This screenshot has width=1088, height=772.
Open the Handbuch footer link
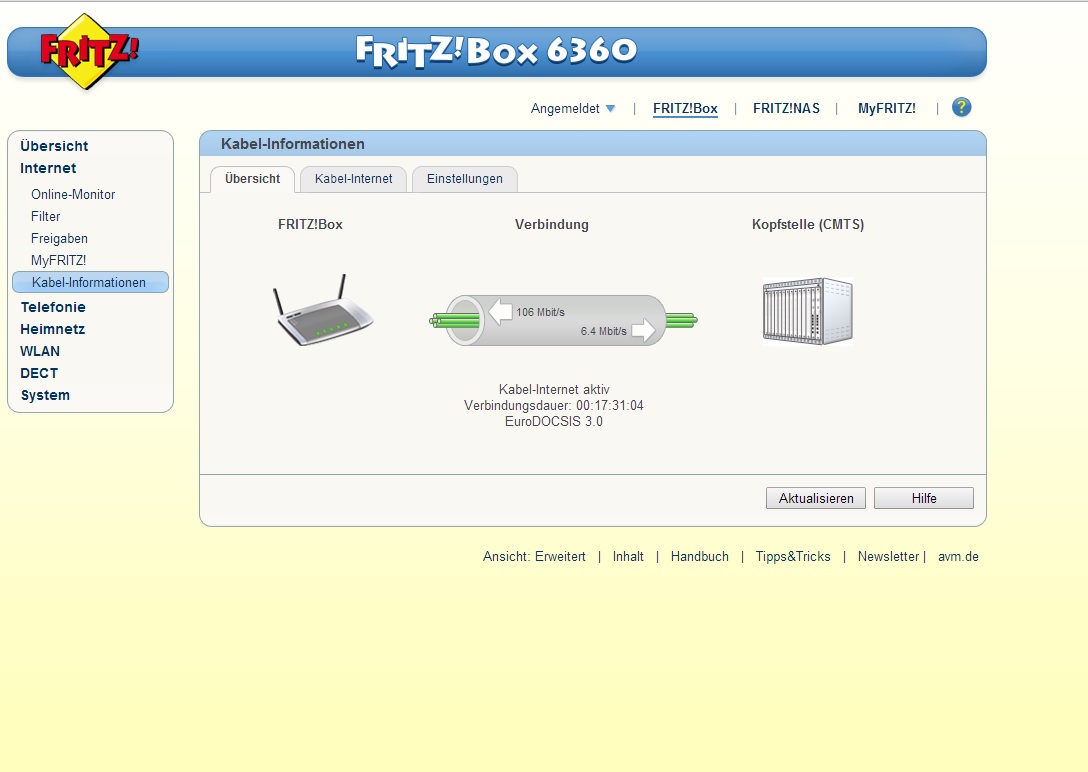[699, 556]
